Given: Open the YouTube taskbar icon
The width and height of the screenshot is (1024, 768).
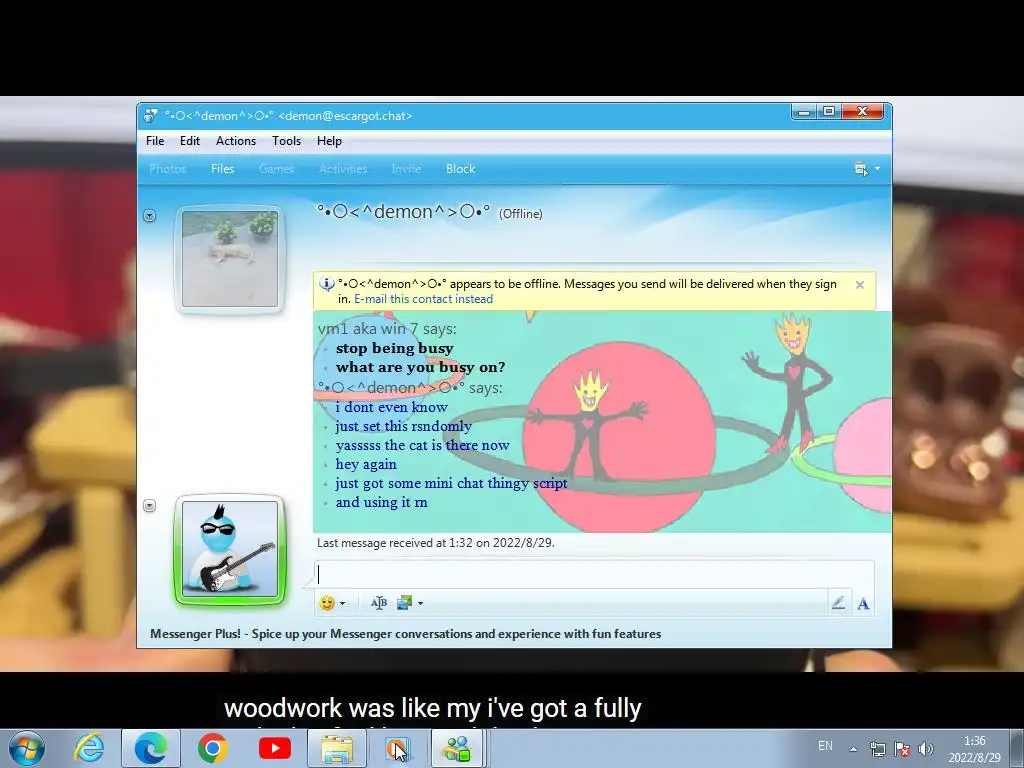Looking at the screenshot, I should (x=274, y=748).
